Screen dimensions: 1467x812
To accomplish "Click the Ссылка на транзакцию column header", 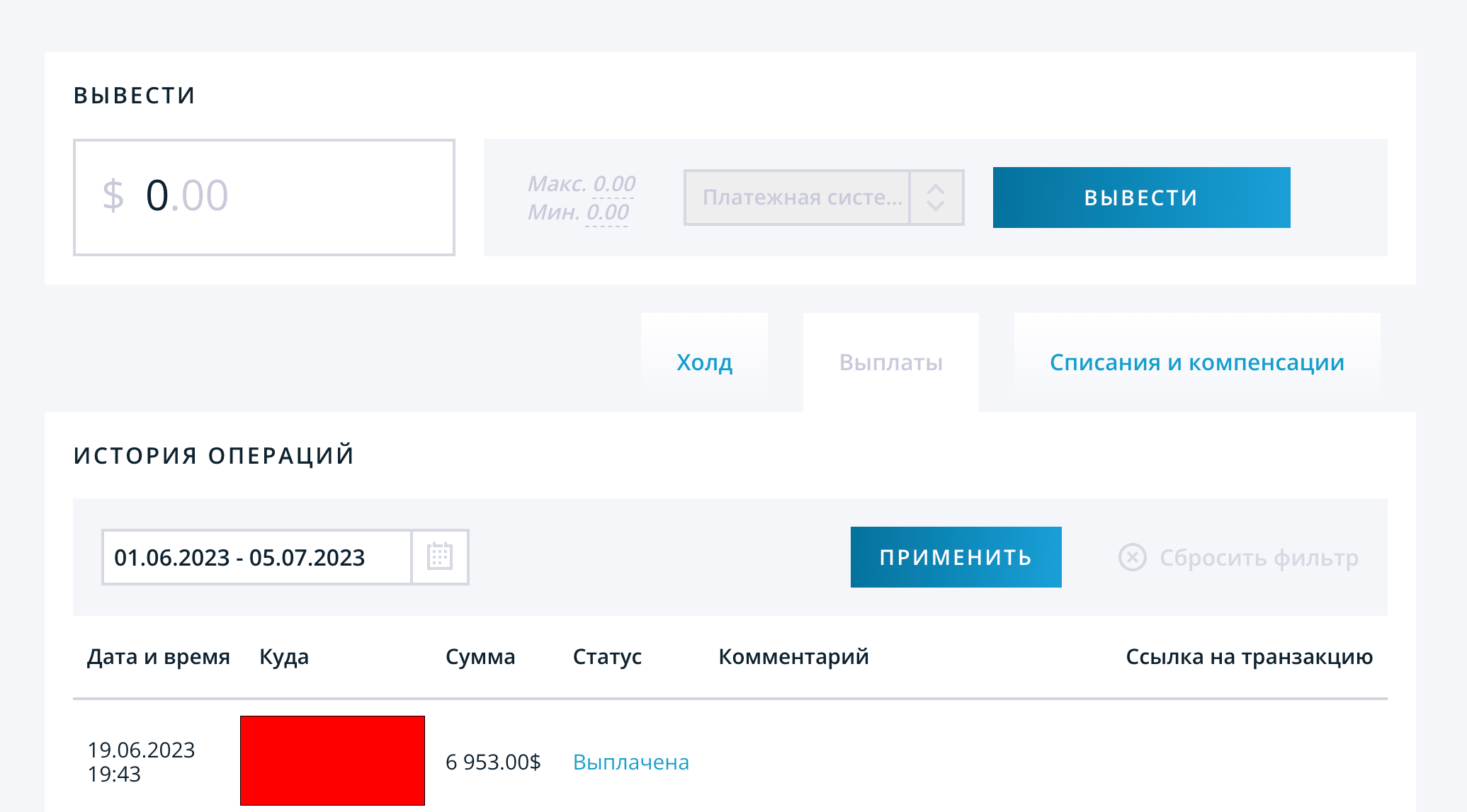I will 1249,657.
